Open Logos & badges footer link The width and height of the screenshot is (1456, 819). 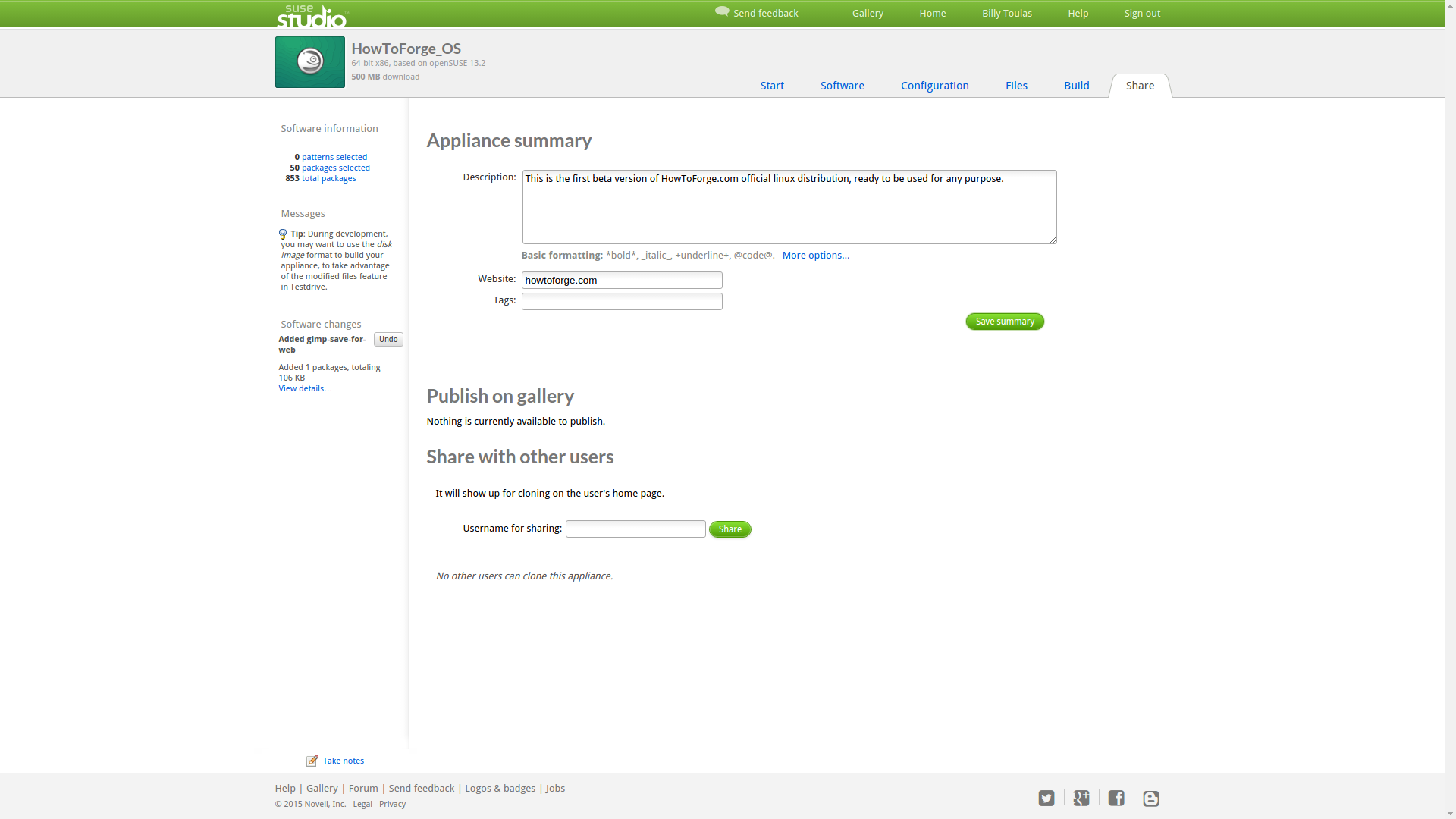point(500,789)
